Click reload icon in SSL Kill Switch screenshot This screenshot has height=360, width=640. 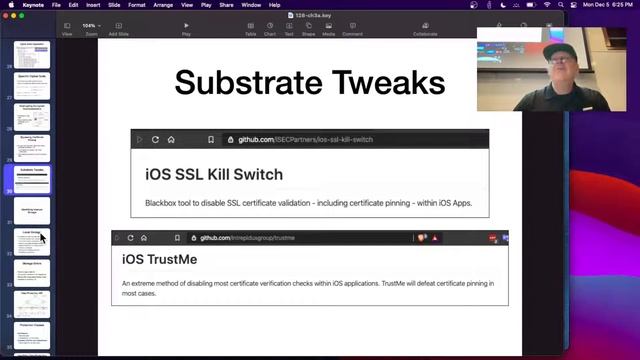155,140
